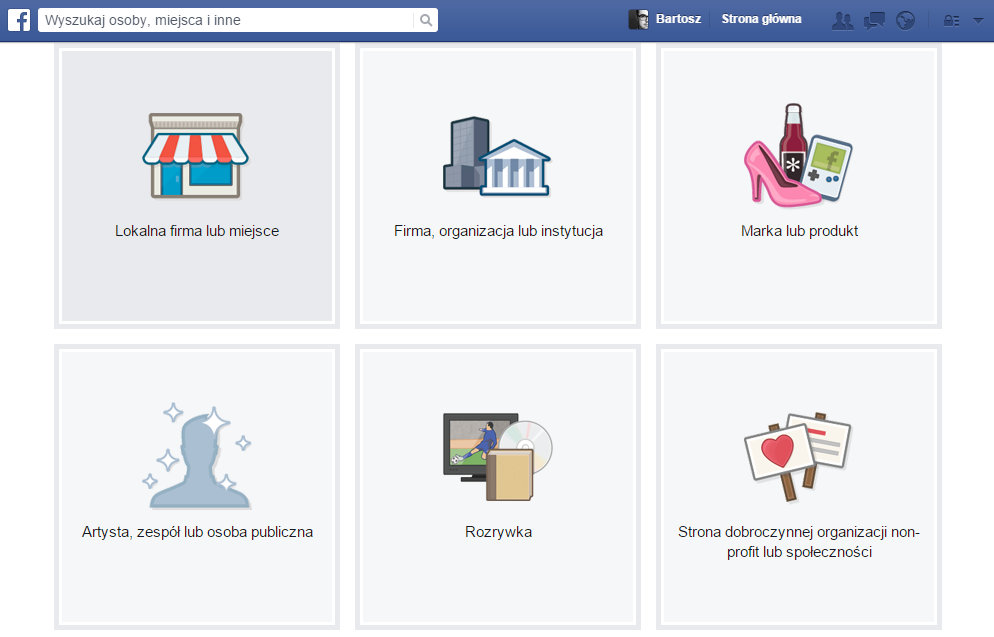Click the search magnifier icon
Viewport: 994px width, 637px height.
pyautogui.click(x=426, y=20)
